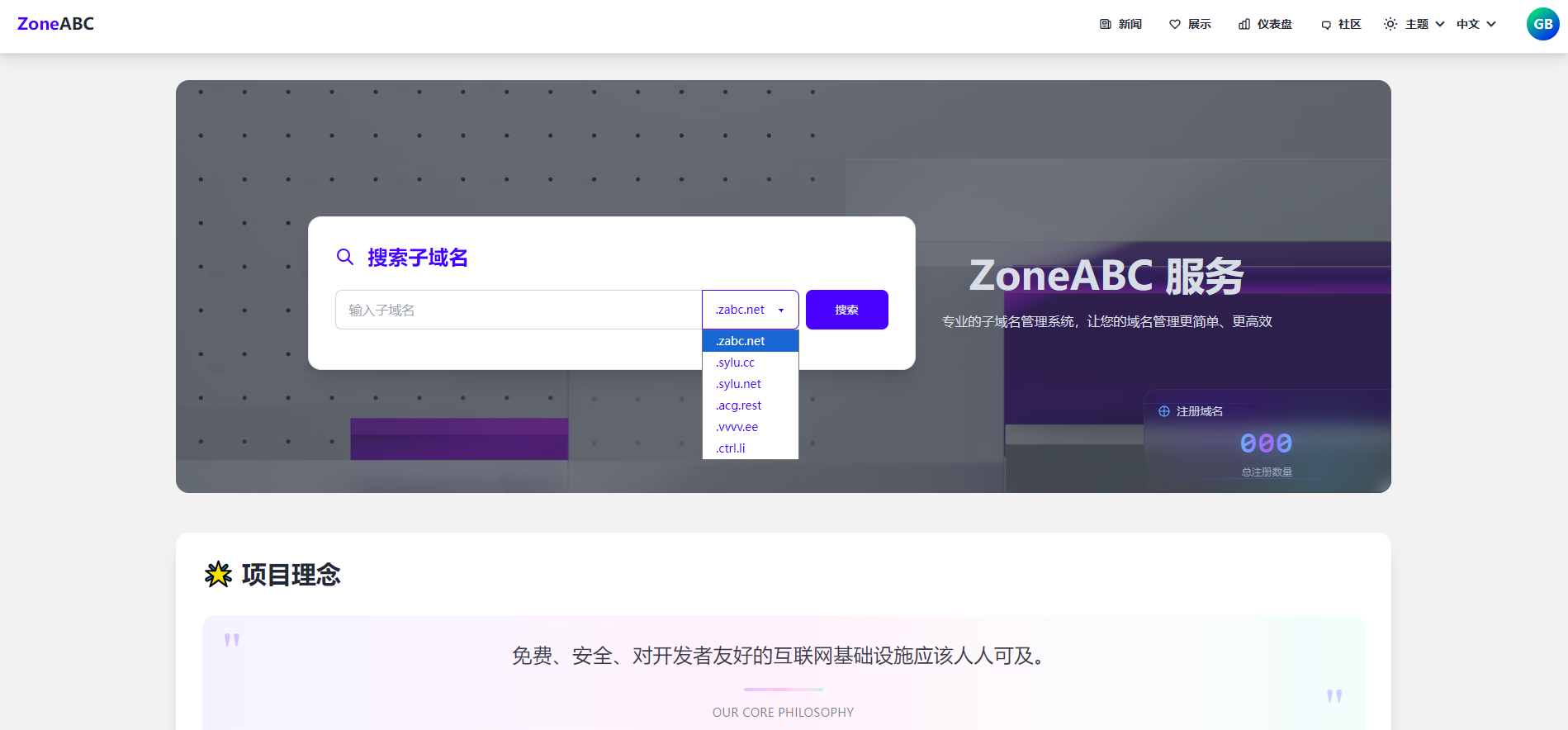Viewport: 1568px width, 730px height.
Task: Select .ctrl.li domain suffix
Action: tap(731, 448)
